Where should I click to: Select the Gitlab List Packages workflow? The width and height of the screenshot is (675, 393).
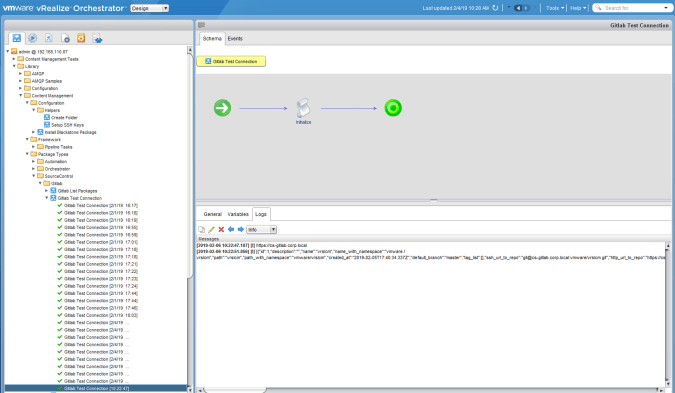[x=77, y=191]
